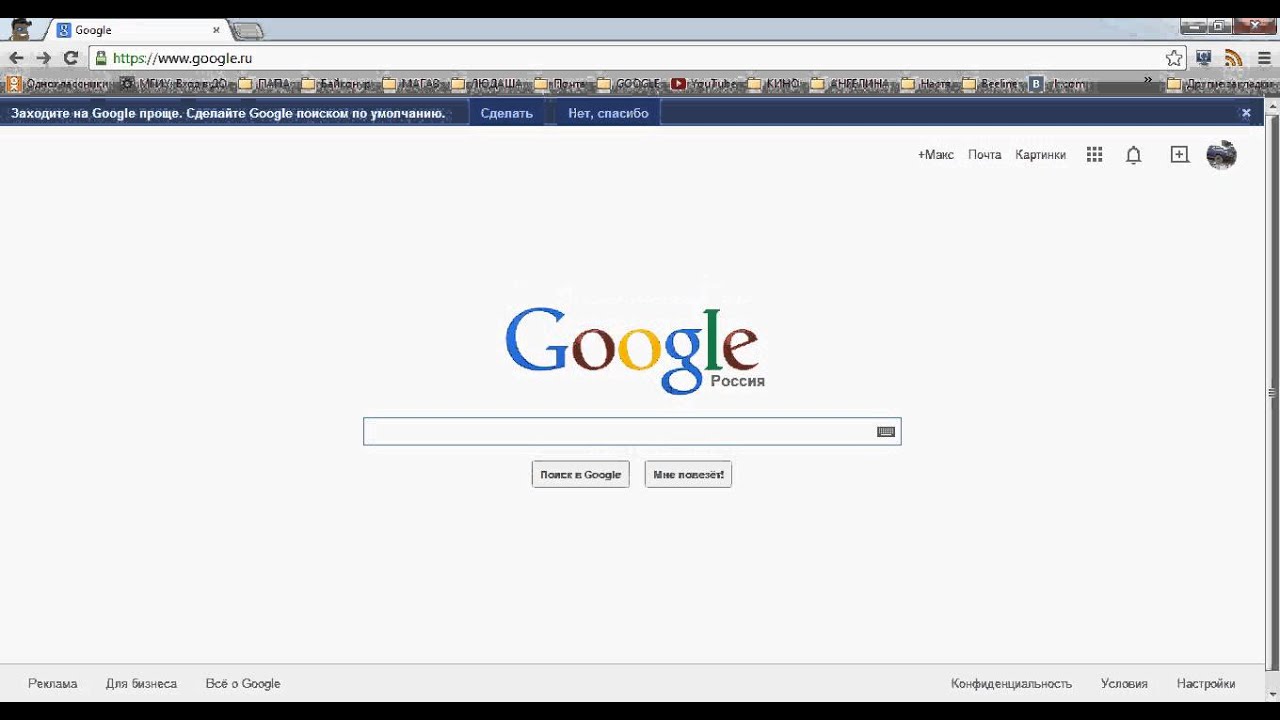Expand the Настя bookmarks folder
The width and height of the screenshot is (1280, 720).
point(928,84)
